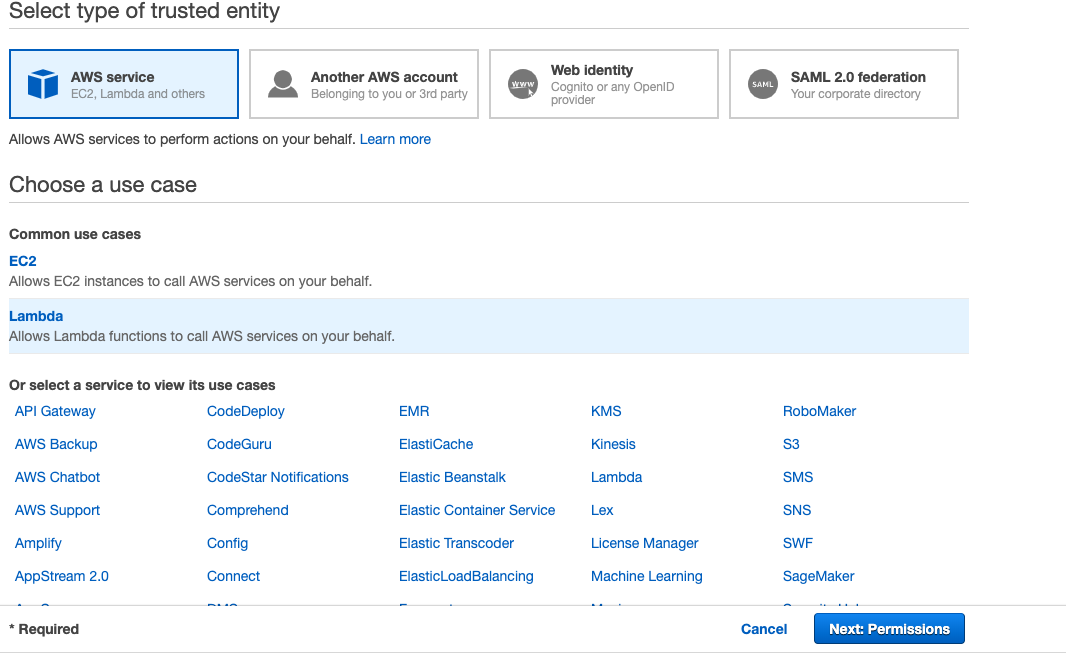This screenshot has height=653, width=1066.
Task: Select the EC2 common use case
Action: pos(22,261)
